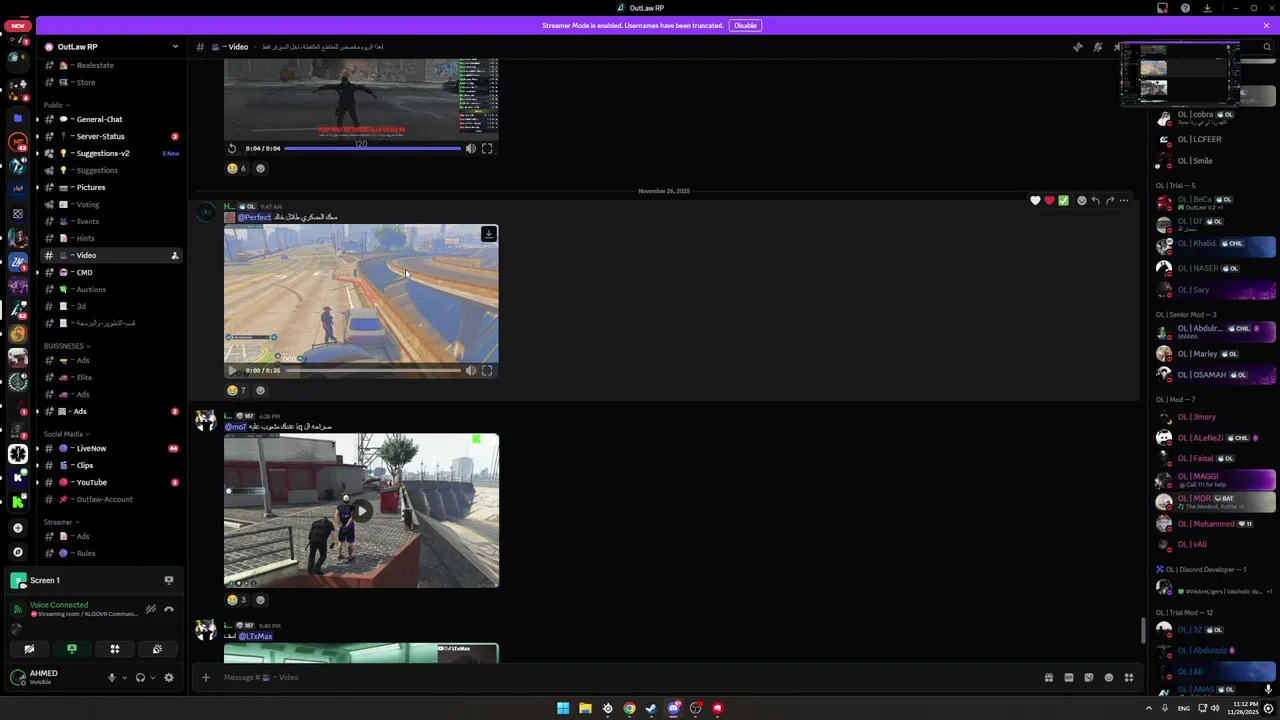Expand threads arrow beside Server-Status channel

(38, 136)
